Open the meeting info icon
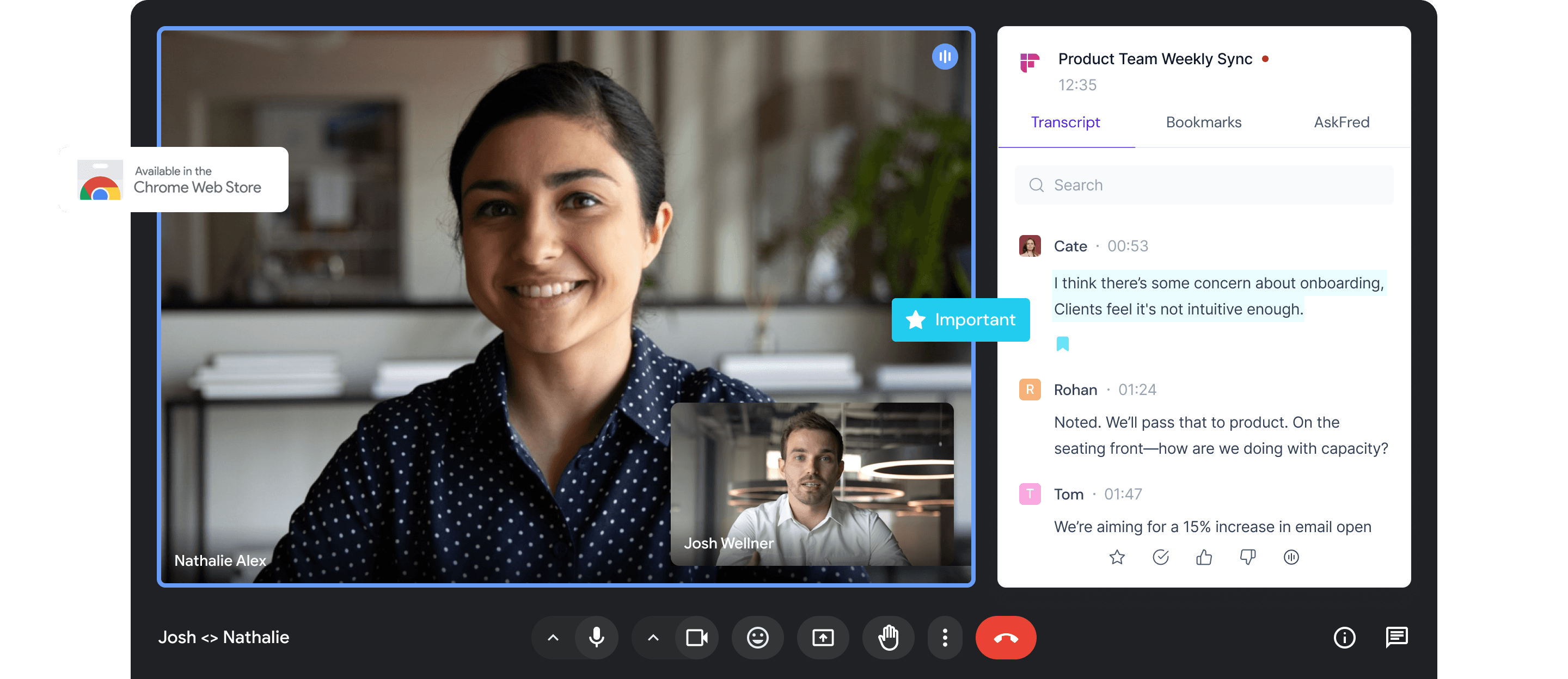Viewport: 1568px width, 679px height. click(x=1344, y=637)
